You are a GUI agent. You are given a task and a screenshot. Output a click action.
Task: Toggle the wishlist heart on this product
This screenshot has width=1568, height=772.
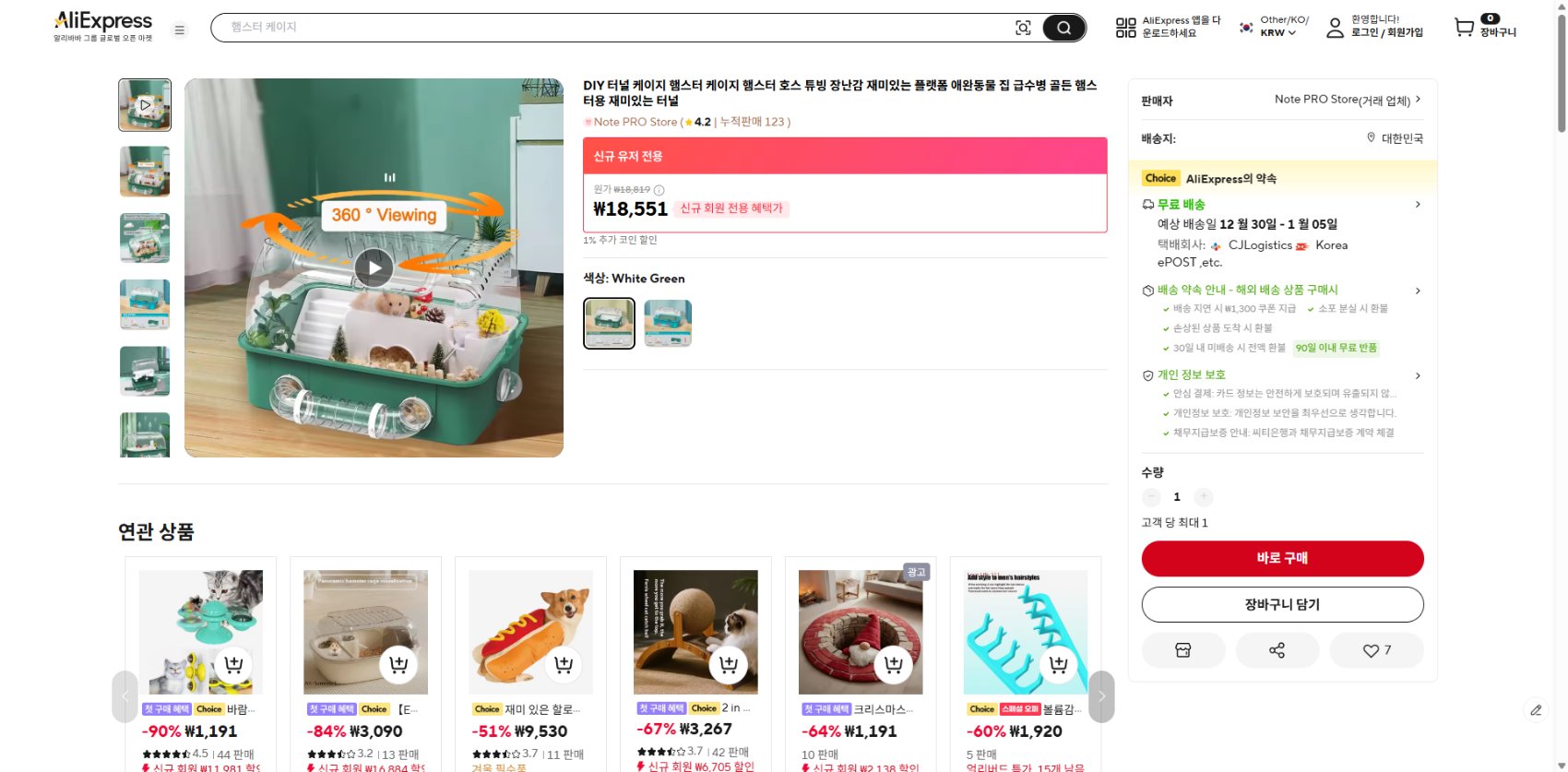[x=1370, y=650]
